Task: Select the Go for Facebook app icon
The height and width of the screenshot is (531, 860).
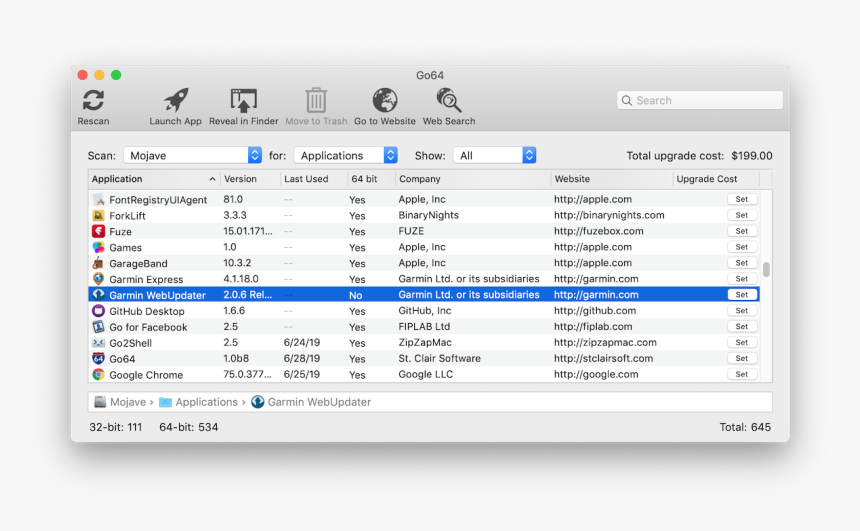Action: tap(98, 326)
